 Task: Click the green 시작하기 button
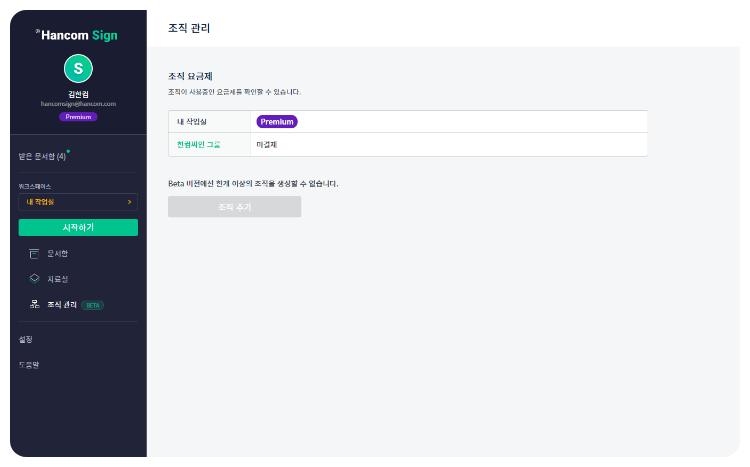[x=78, y=227]
